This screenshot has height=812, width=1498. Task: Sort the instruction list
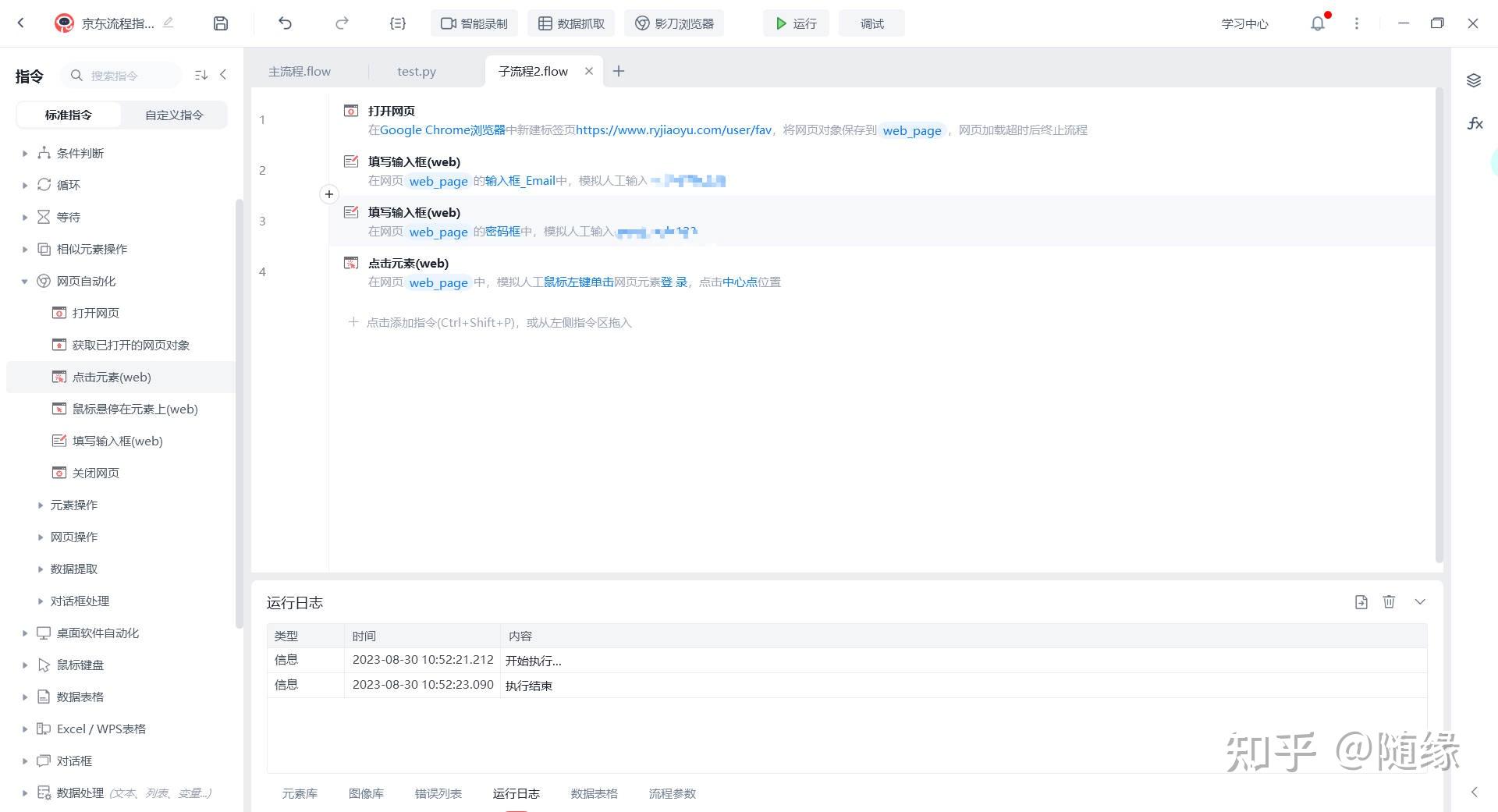click(x=201, y=74)
